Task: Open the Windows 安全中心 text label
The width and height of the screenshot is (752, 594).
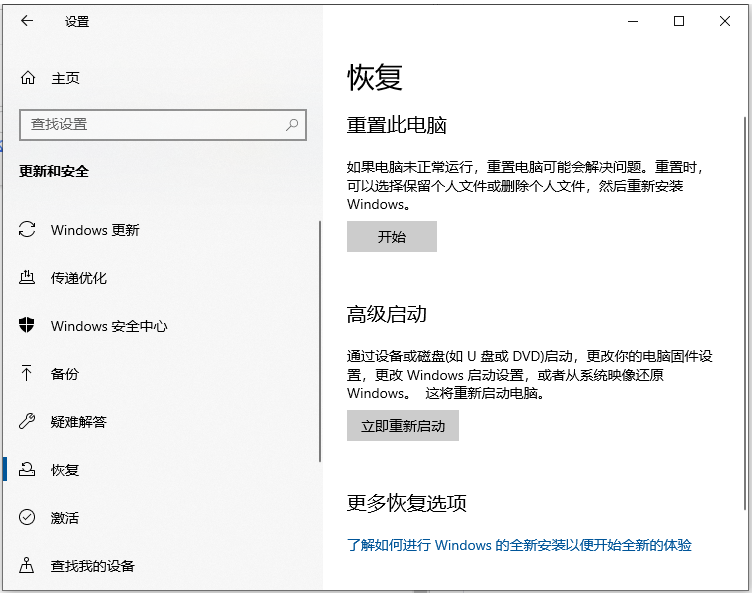Action: pos(109,326)
